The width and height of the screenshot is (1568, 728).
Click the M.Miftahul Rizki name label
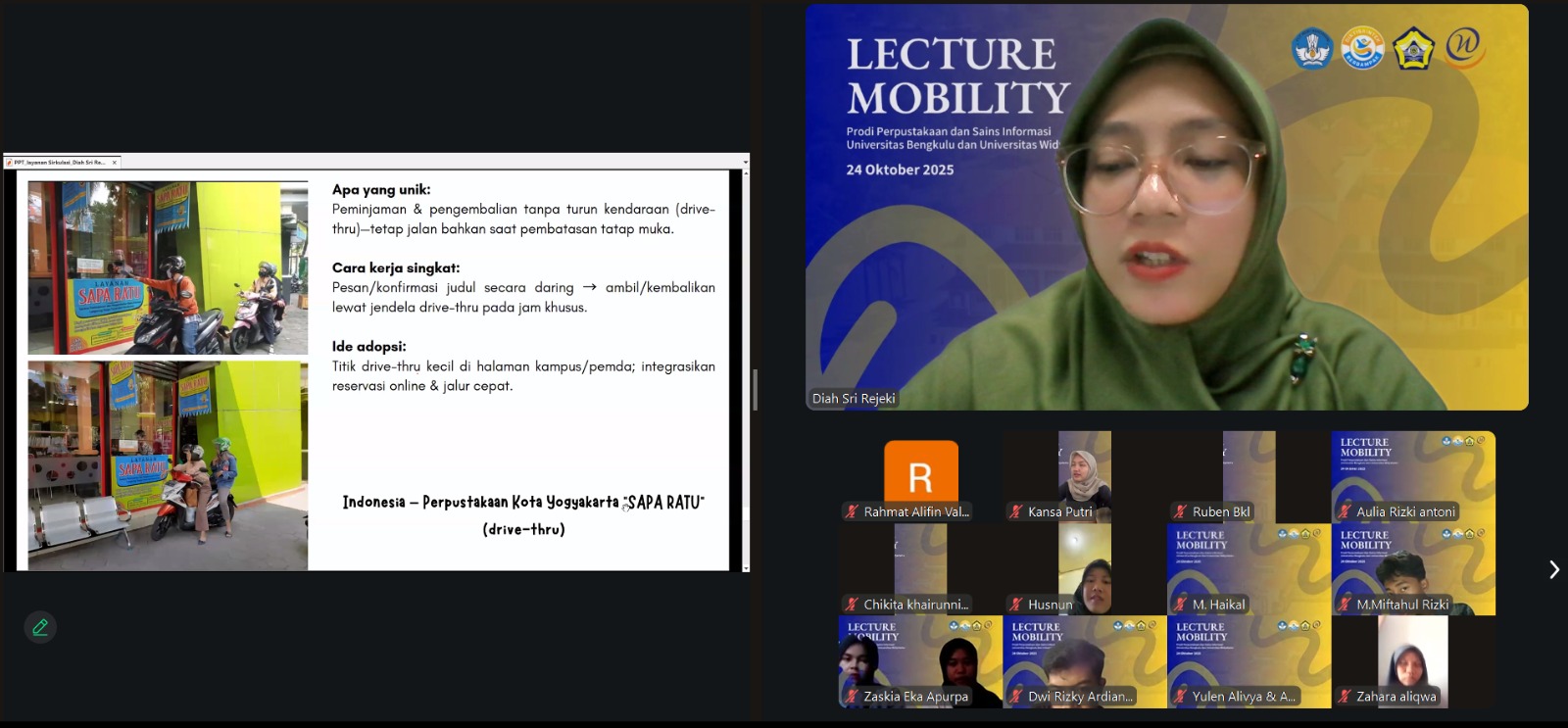click(x=1401, y=605)
